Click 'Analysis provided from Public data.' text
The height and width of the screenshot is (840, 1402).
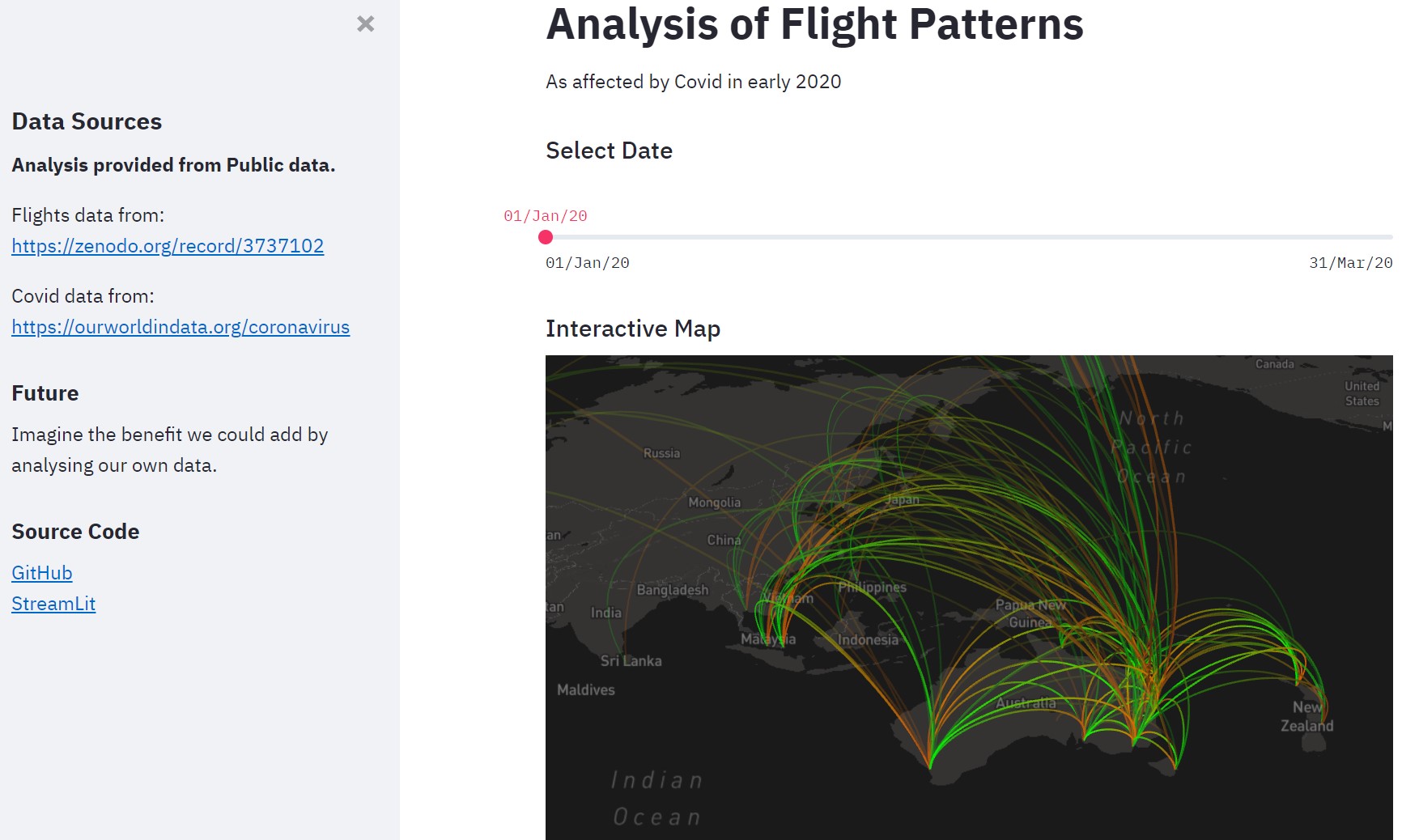point(173,165)
